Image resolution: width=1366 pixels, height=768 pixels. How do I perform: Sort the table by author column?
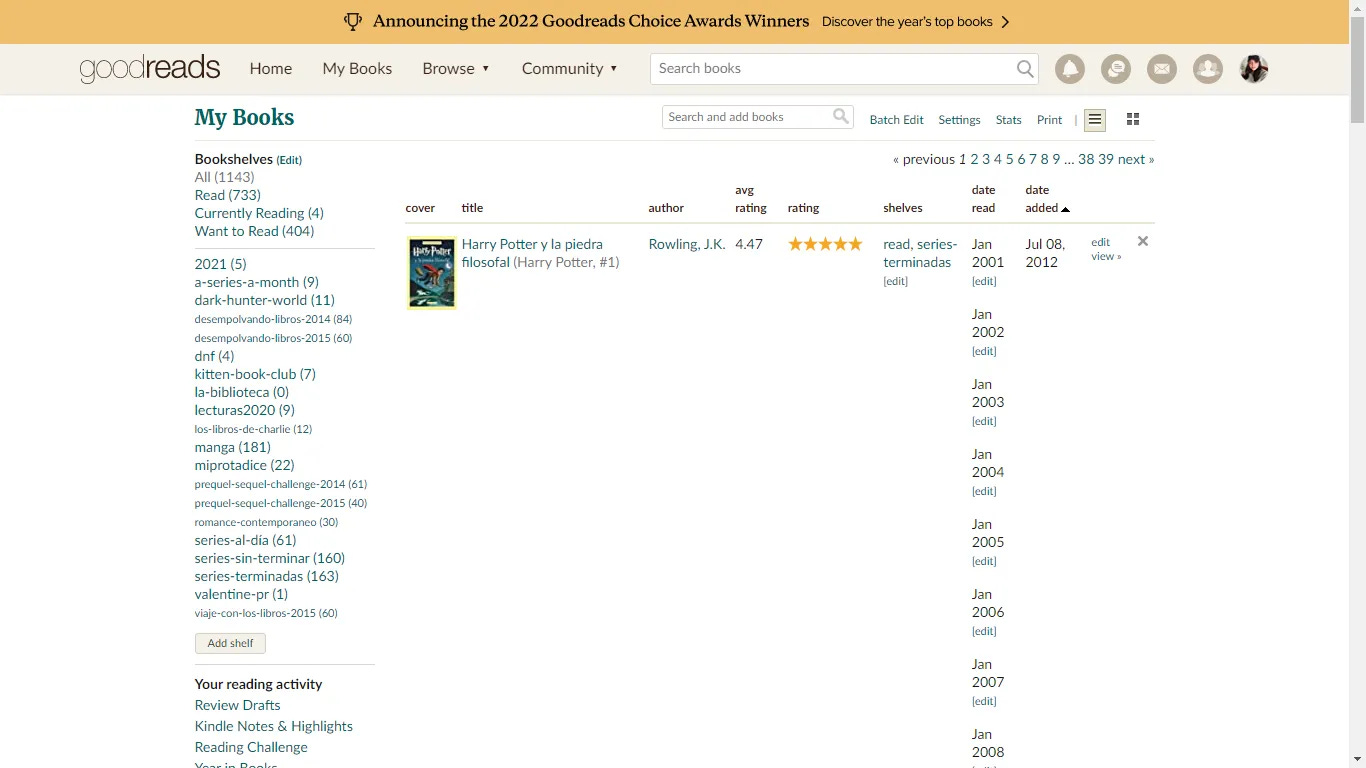point(666,208)
